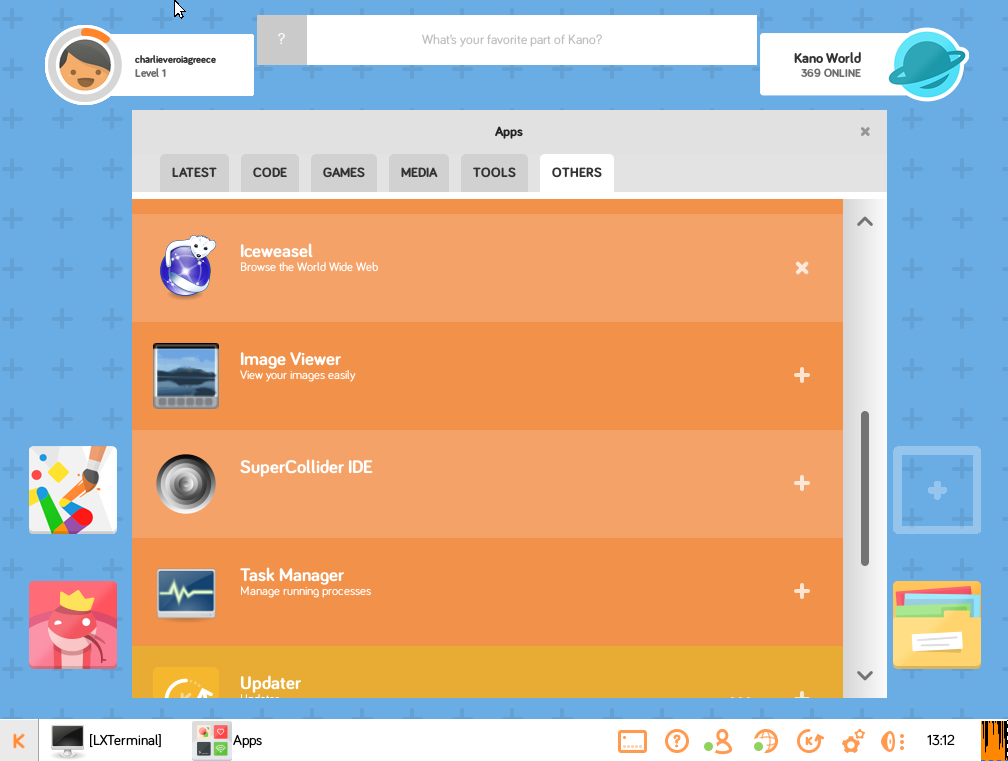
Task: Click the scroll up arrow in Apps
Action: [865, 222]
